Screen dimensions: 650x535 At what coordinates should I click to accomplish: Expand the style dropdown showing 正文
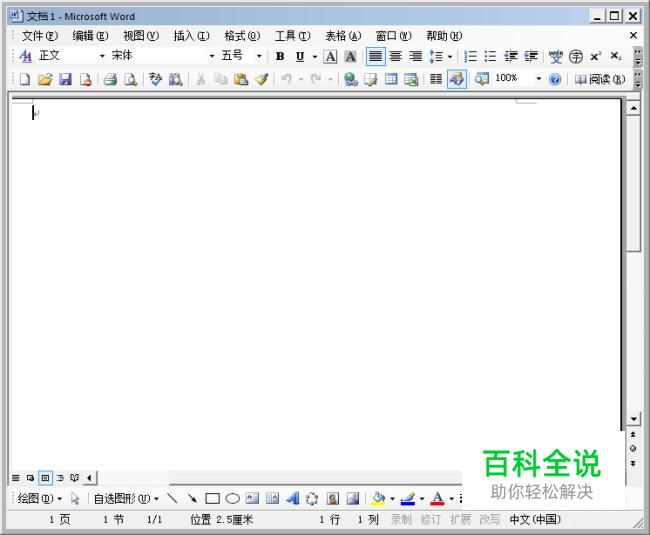coord(102,56)
